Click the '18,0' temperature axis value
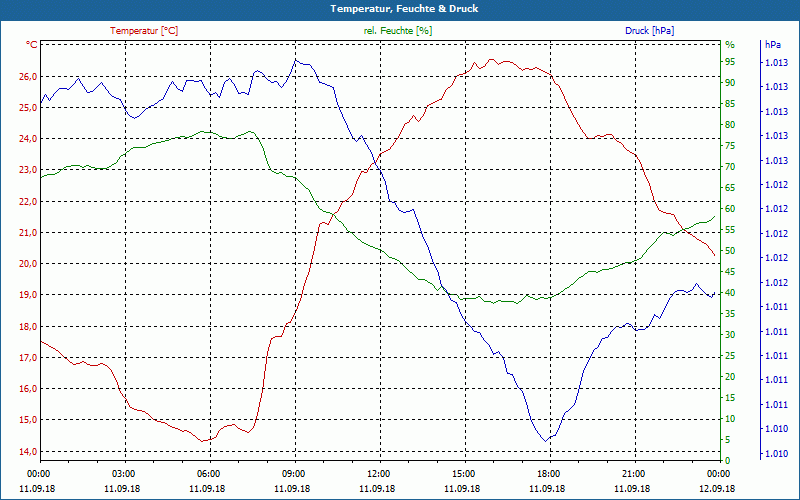Image resolution: width=800 pixels, height=500 pixels. (29, 327)
